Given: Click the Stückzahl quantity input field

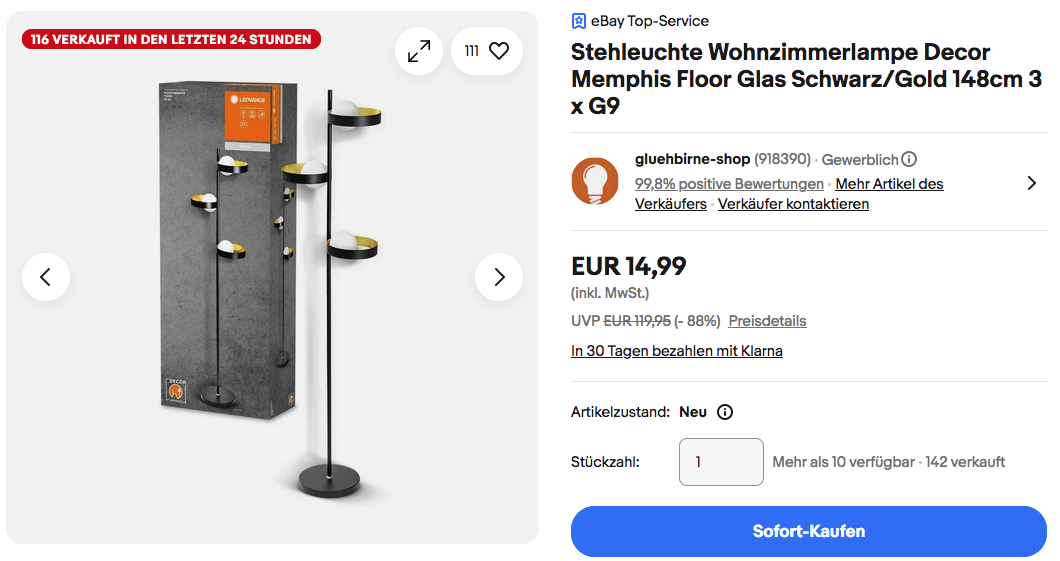Looking at the screenshot, I should [720, 462].
